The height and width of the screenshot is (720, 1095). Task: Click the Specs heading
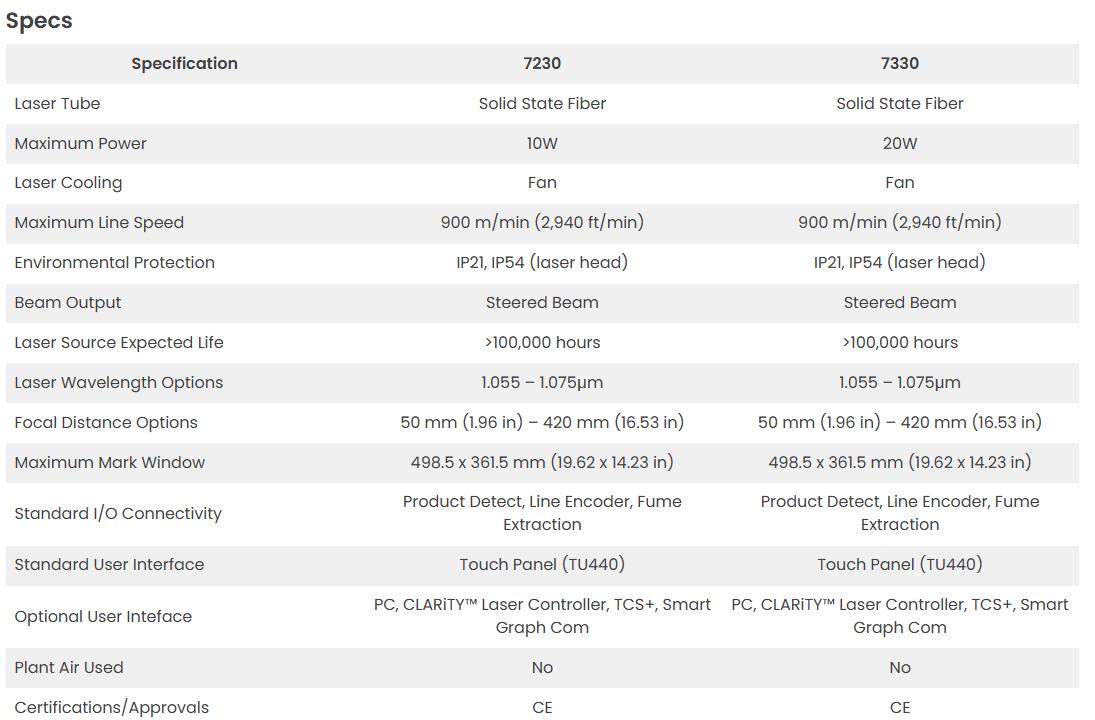tap(39, 21)
